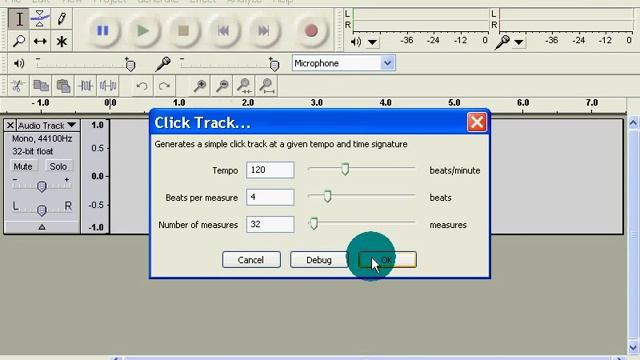Click the Zoom Out magnifier icon
Image resolution: width=640 pixels, height=360 pixels.
pyautogui.click(x=222, y=86)
